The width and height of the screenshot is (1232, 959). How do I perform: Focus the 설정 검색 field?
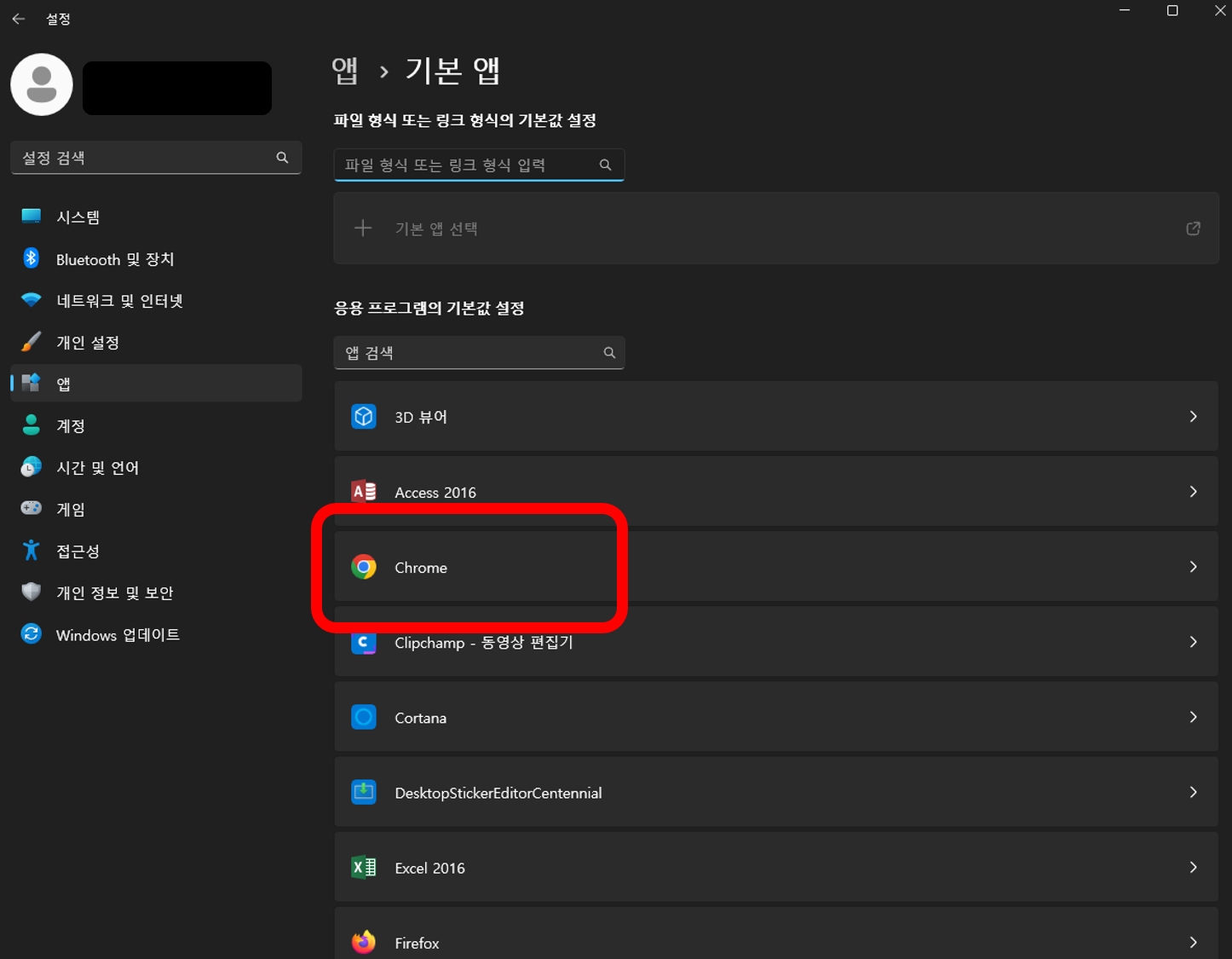(156, 158)
